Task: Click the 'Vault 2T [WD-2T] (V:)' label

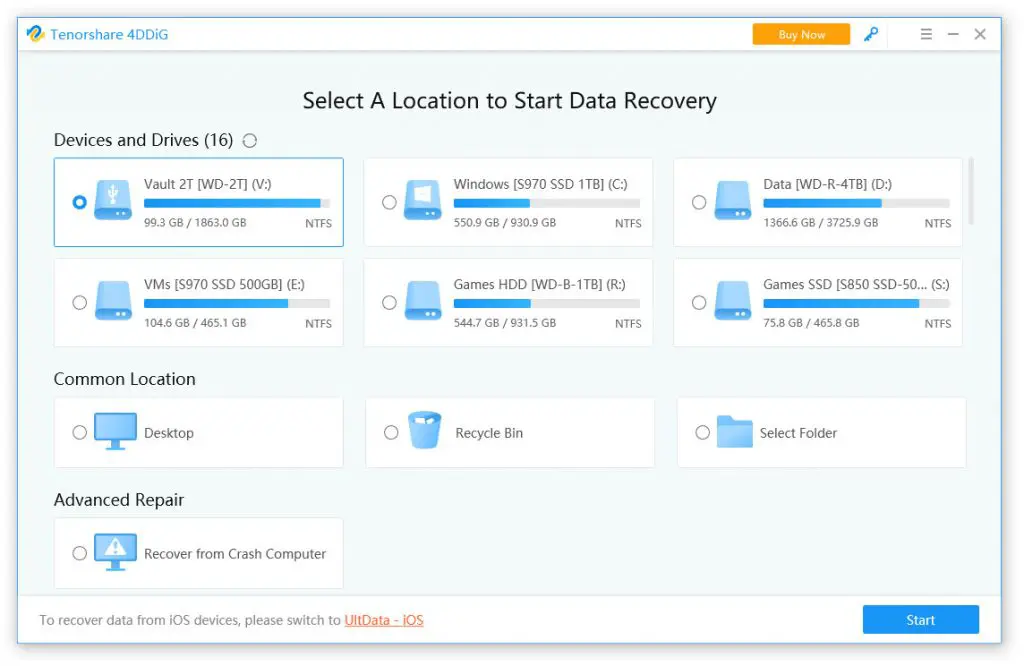Action: tap(208, 184)
